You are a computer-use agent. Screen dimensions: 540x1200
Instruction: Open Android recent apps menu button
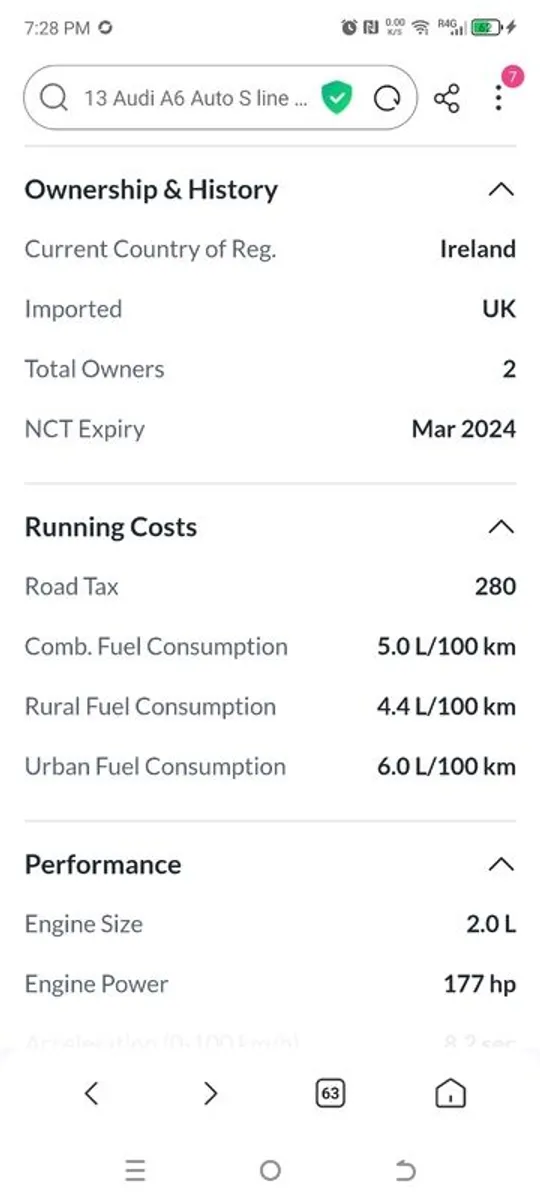pyautogui.click(x=135, y=1170)
